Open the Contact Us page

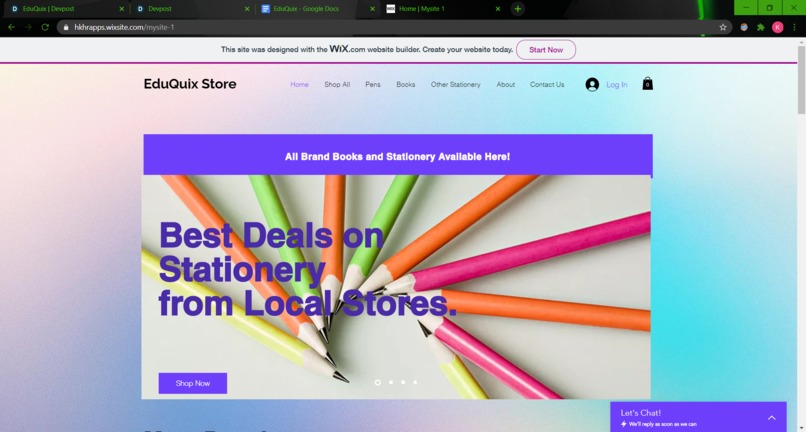click(547, 84)
